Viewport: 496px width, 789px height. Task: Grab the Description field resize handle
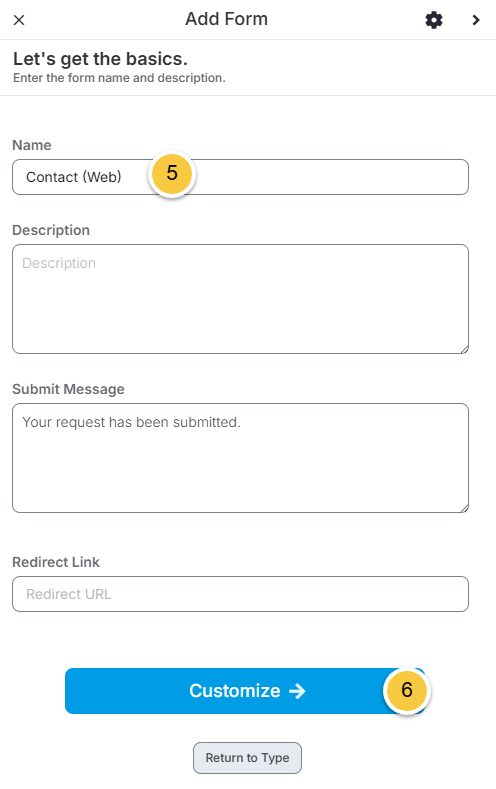click(465, 349)
